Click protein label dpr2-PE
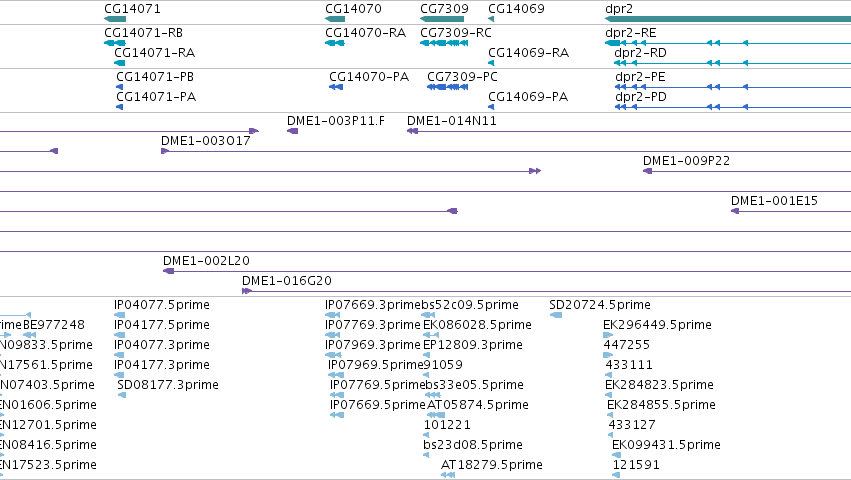Viewport: 851px width, 480px height. click(x=640, y=77)
